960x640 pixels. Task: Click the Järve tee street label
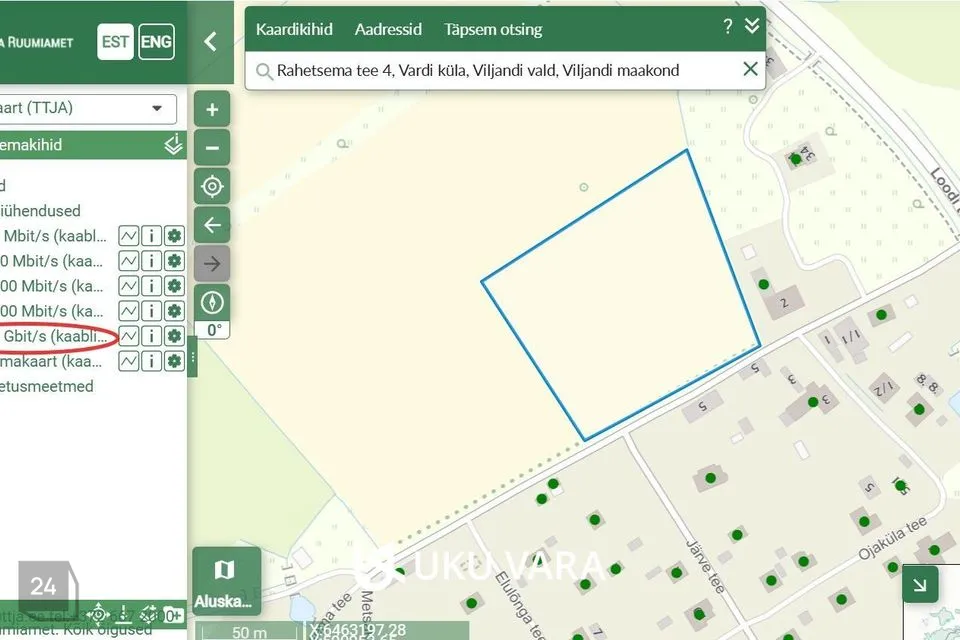click(x=706, y=566)
